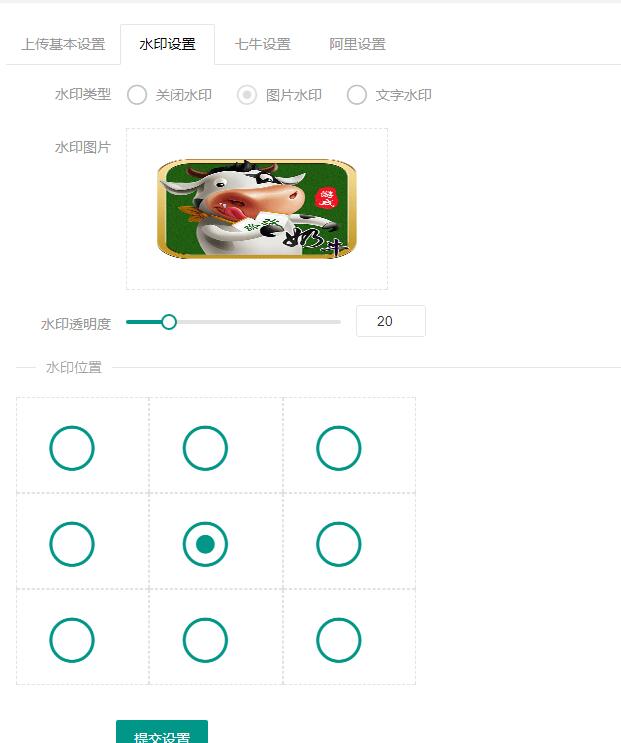
Task: Set watermark position to bottom-right
Action: pos(339,640)
